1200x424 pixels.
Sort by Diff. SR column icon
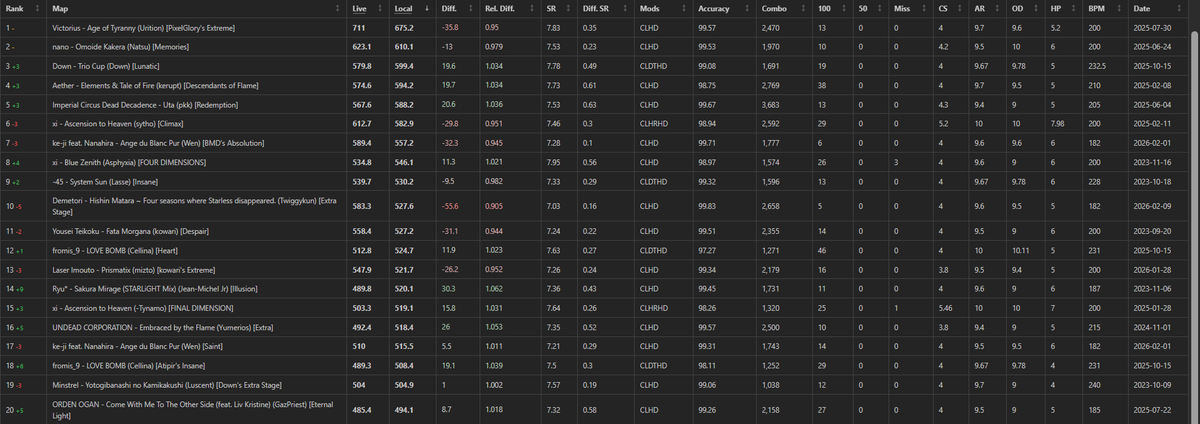coord(627,10)
